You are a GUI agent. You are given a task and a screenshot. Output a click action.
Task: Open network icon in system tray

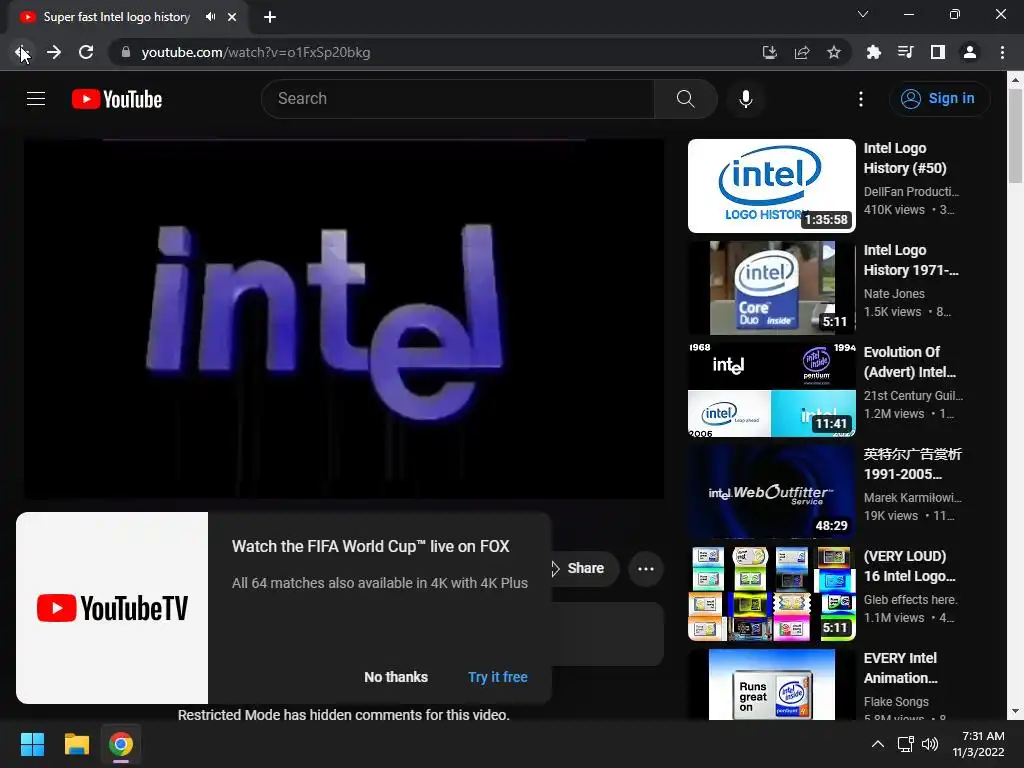905,744
